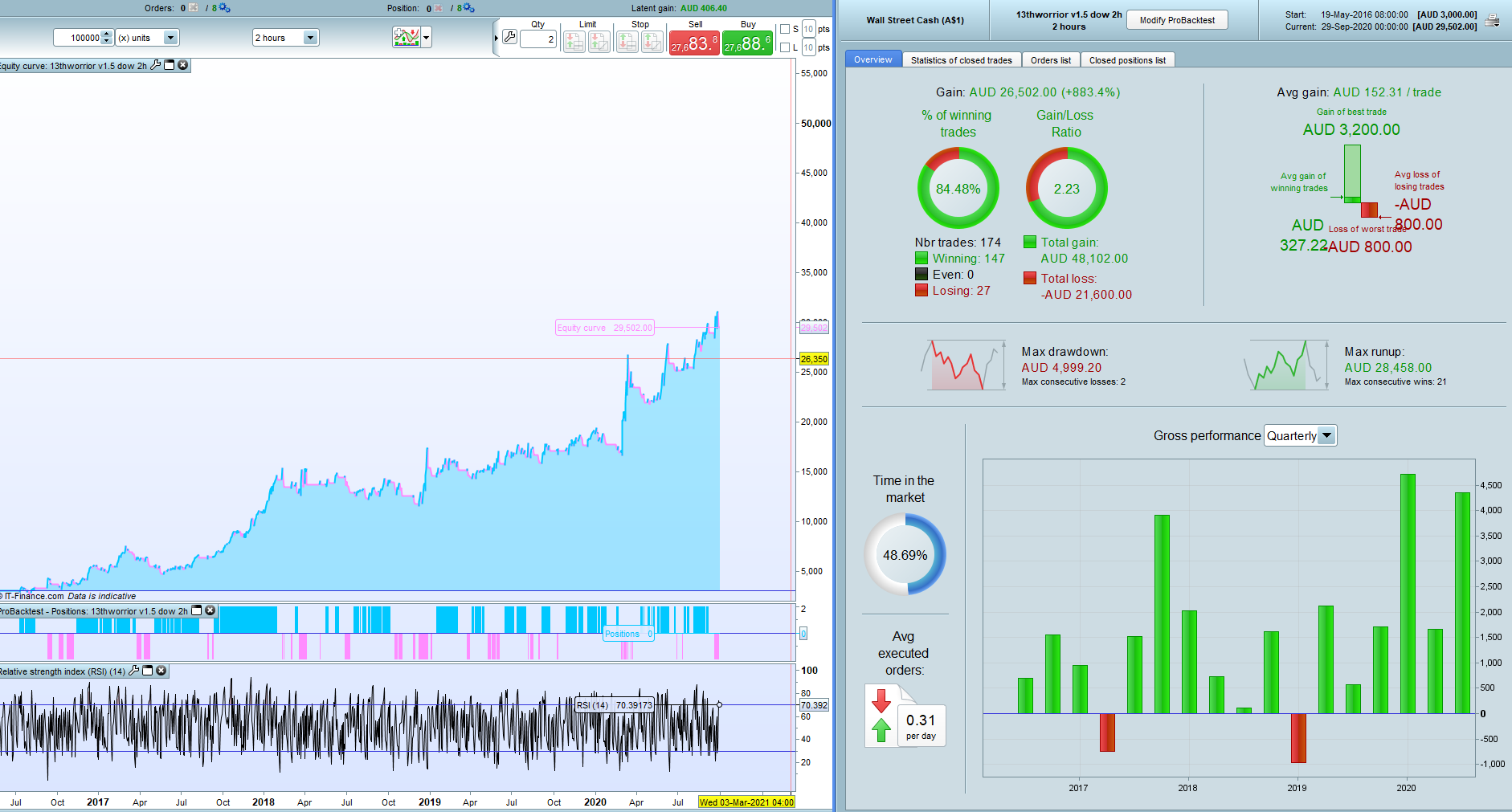Open the Position settings gear icon

point(468,8)
